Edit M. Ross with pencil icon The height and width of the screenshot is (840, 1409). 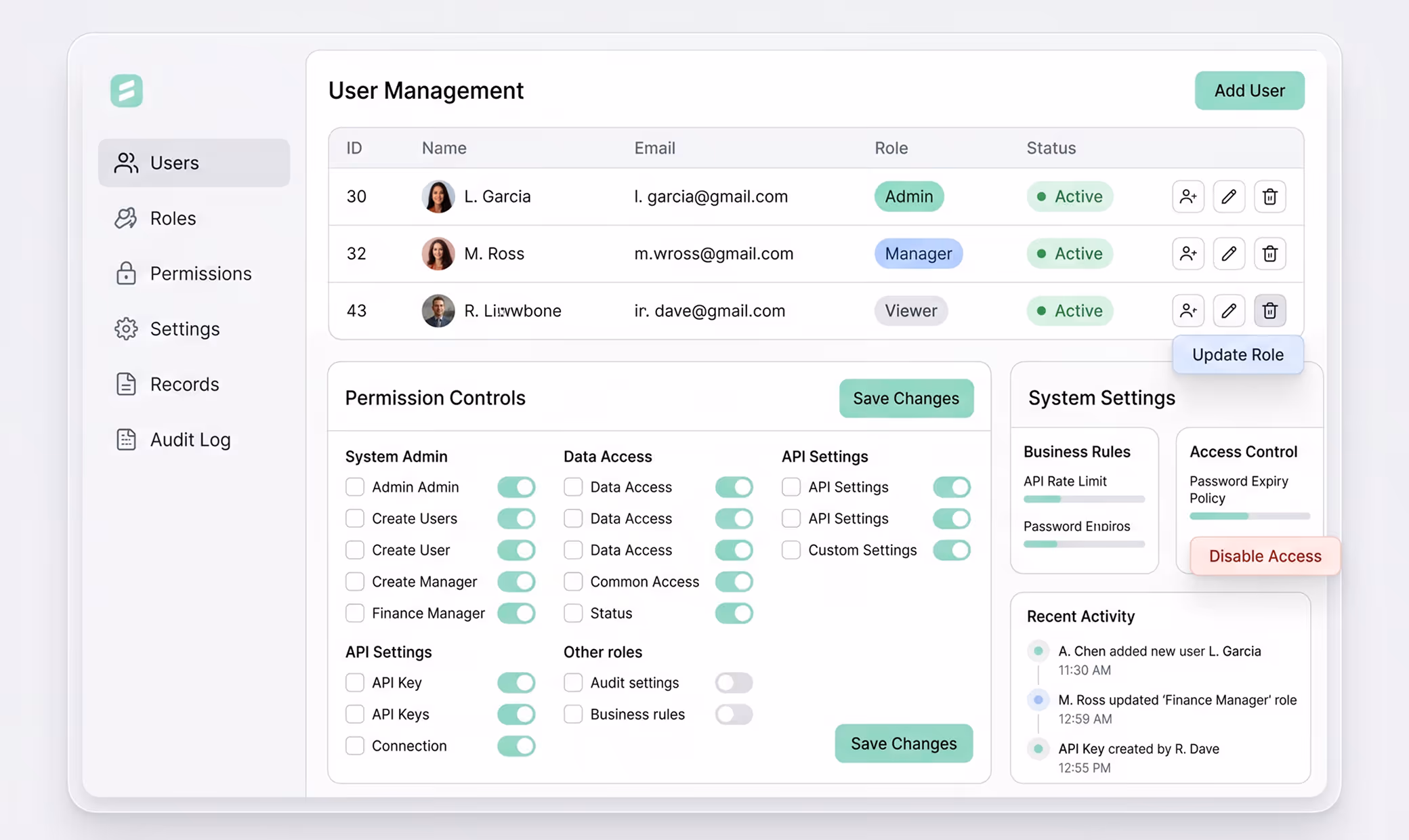coord(1229,253)
